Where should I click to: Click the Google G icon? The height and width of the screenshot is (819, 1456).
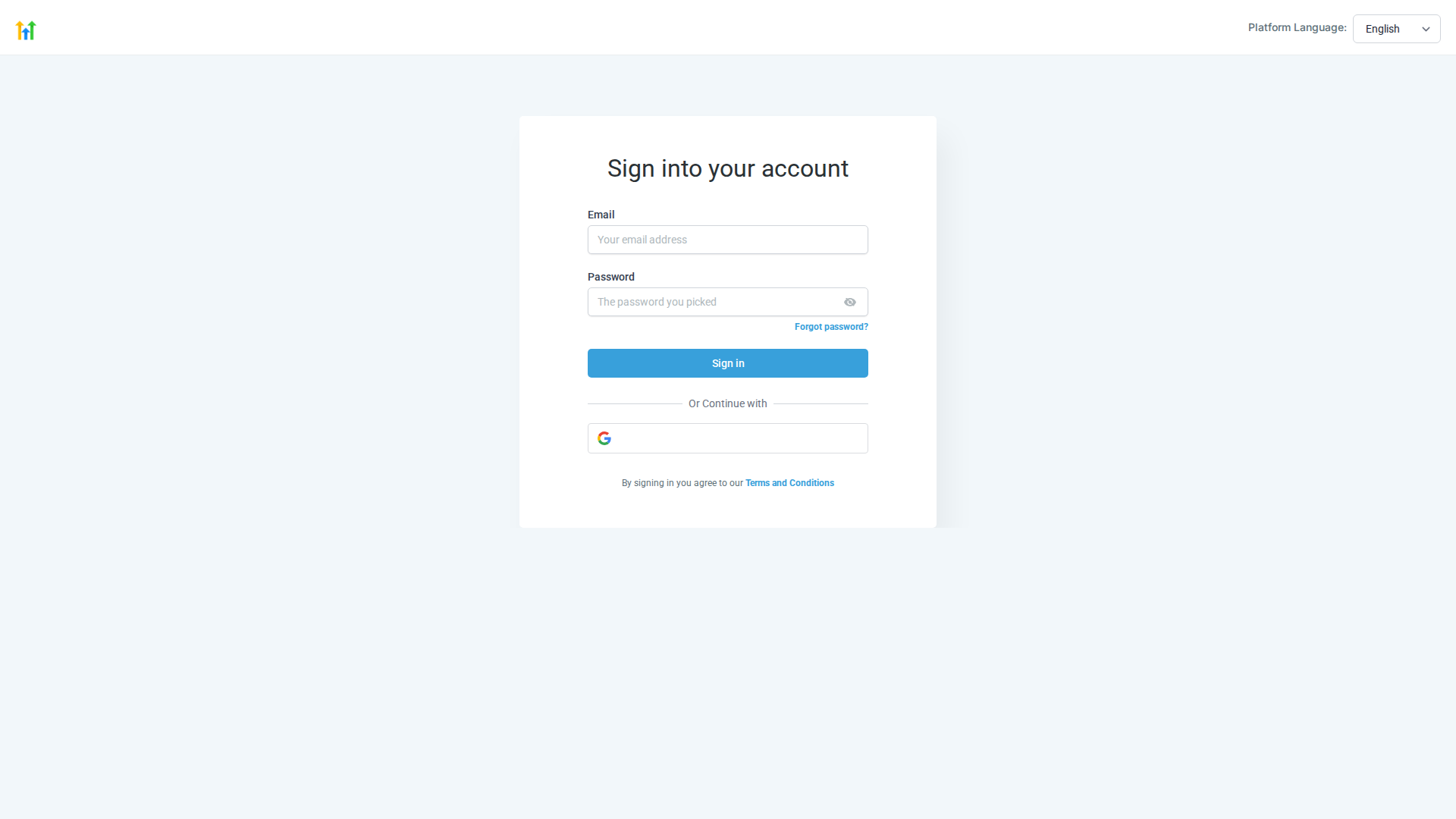point(604,438)
